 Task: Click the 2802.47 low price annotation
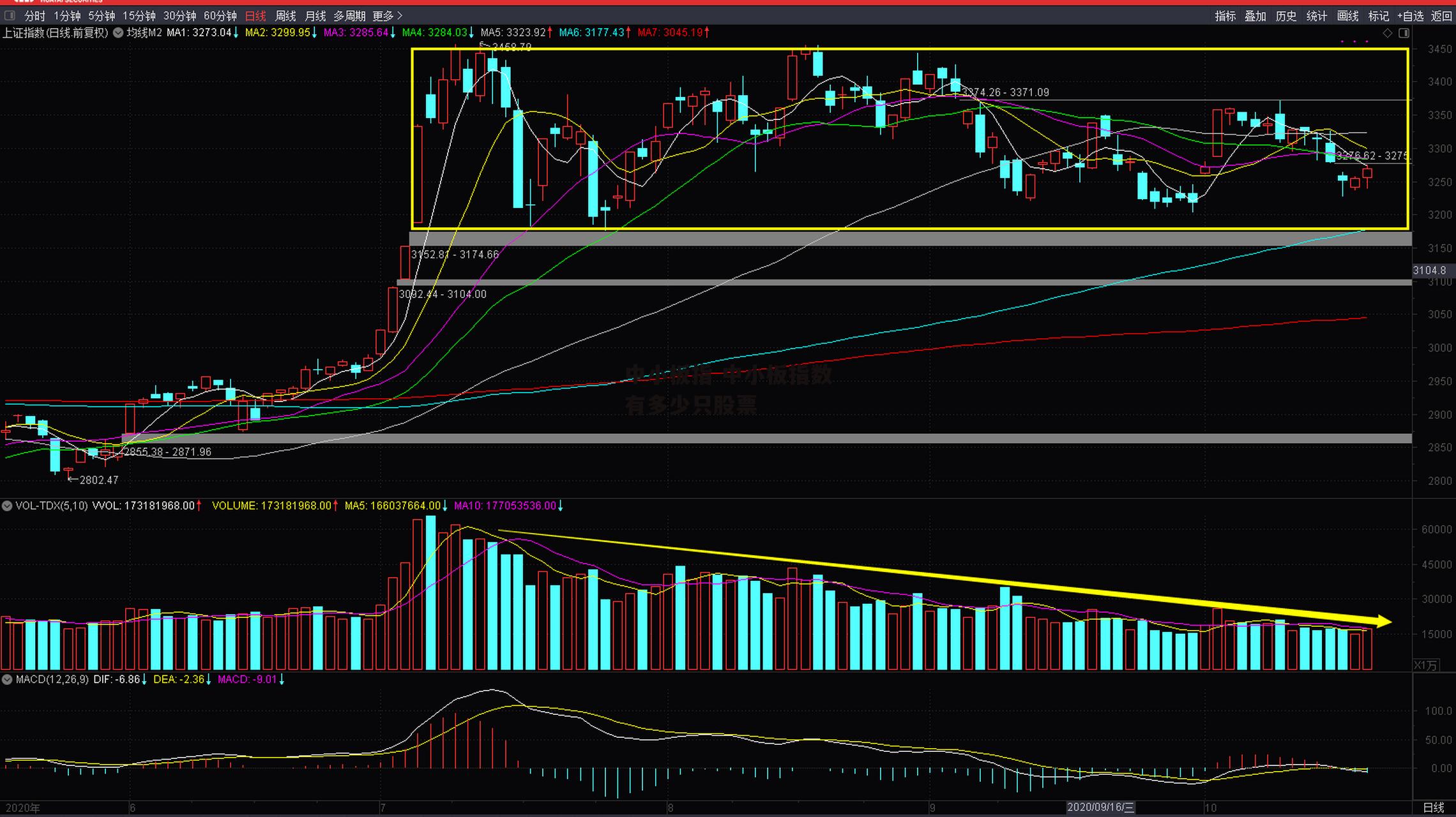pyautogui.click(x=98, y=480)
